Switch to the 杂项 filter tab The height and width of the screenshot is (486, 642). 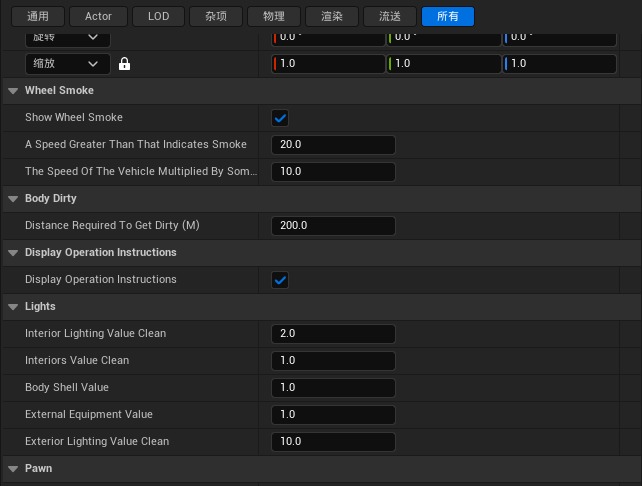pyautogui.click(x=216, y=16)
